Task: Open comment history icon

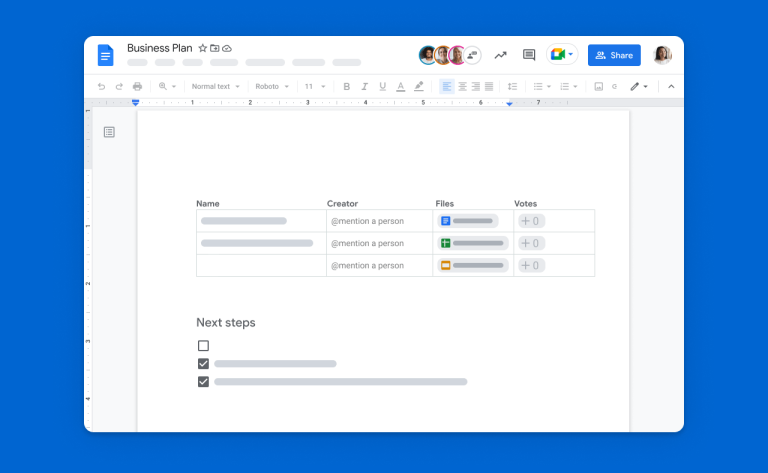Action: [529, 55]
